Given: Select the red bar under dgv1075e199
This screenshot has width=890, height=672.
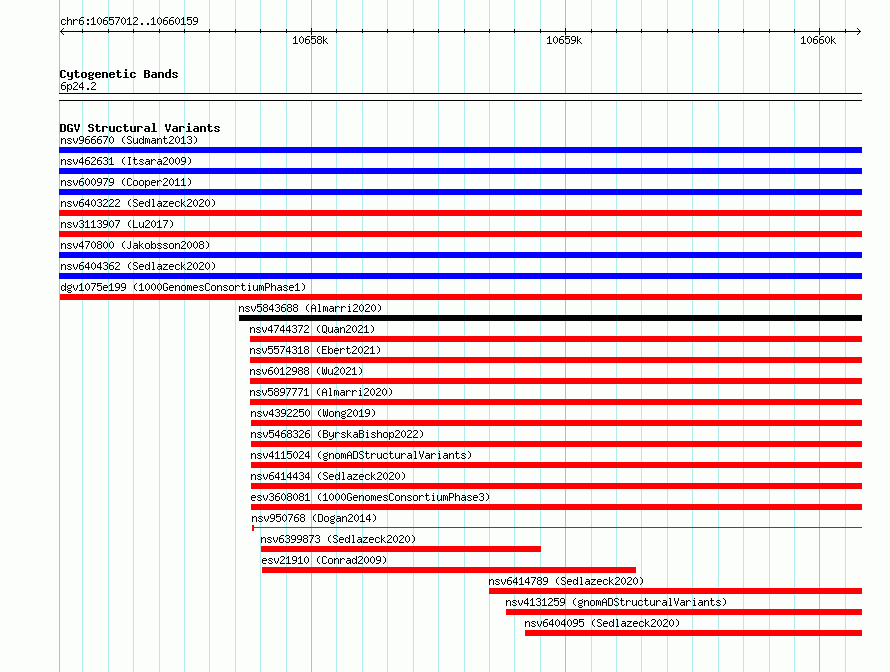Looking at the screenshot, I should coord(460,297).
